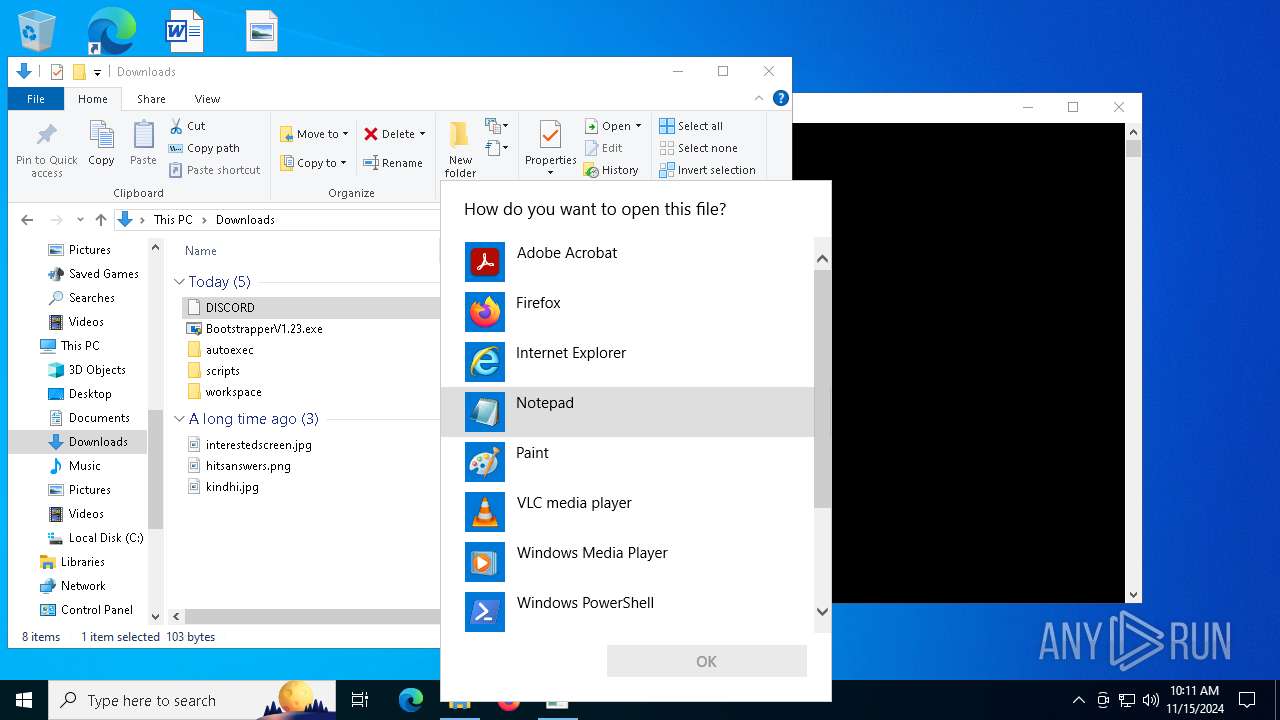Click Copy path in Clipboard group

[204, 148]
